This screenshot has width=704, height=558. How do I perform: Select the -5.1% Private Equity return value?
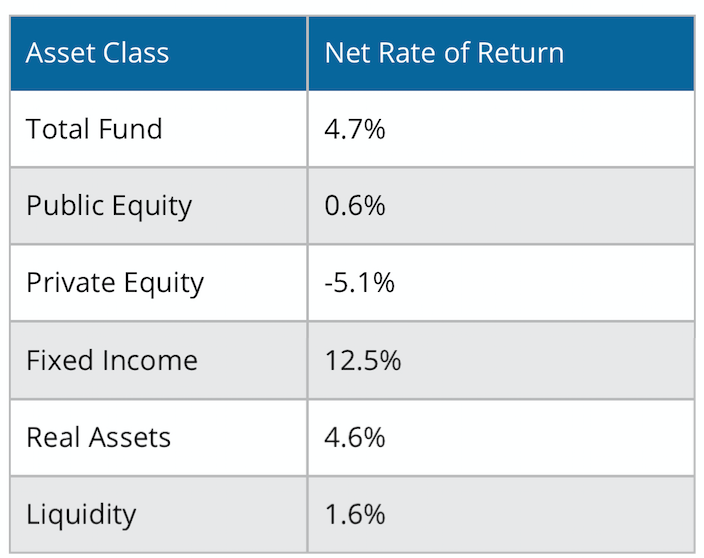(x=360, y=283)
